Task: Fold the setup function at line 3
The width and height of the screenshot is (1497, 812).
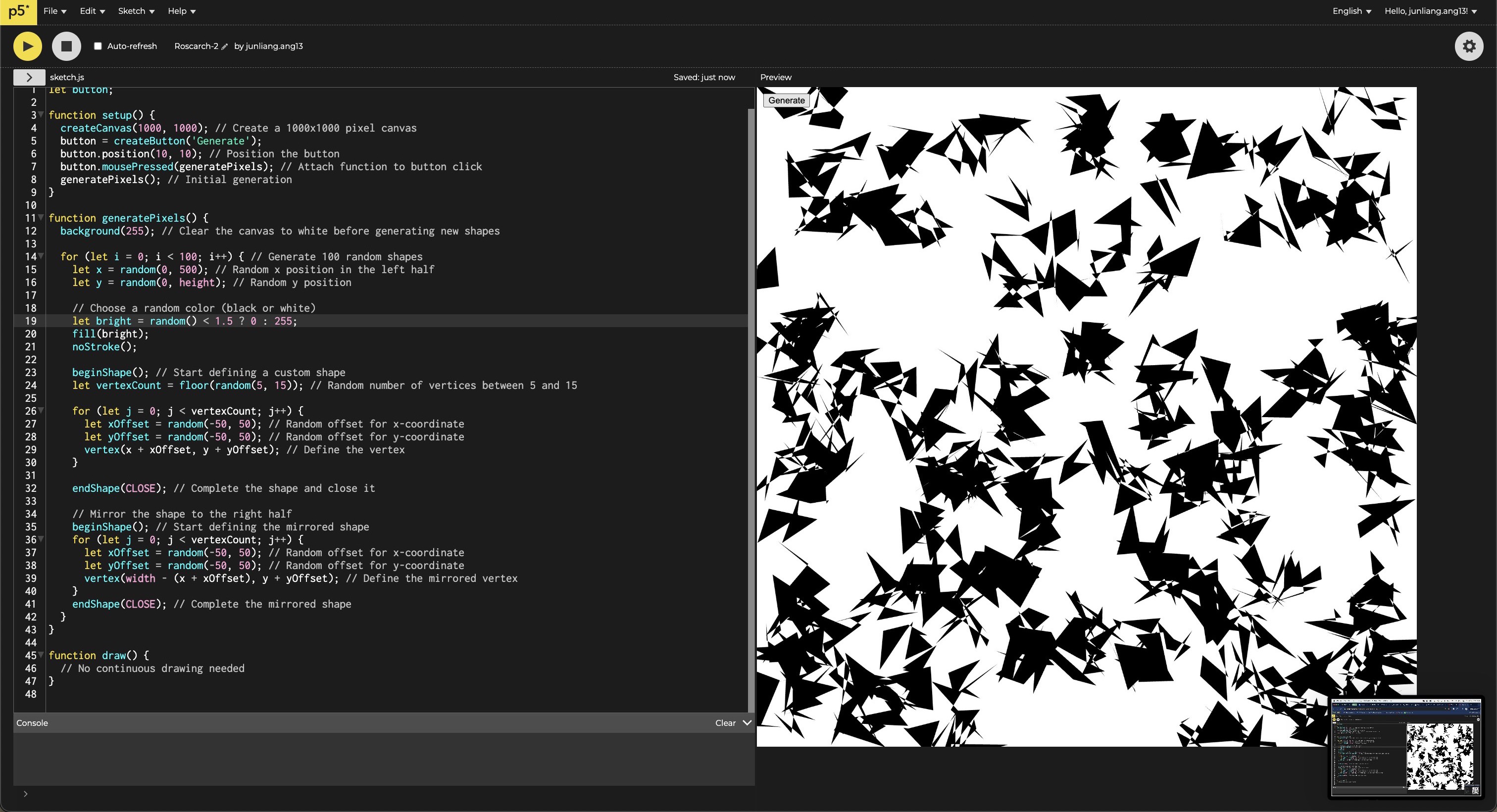Action: click(41, 115)
